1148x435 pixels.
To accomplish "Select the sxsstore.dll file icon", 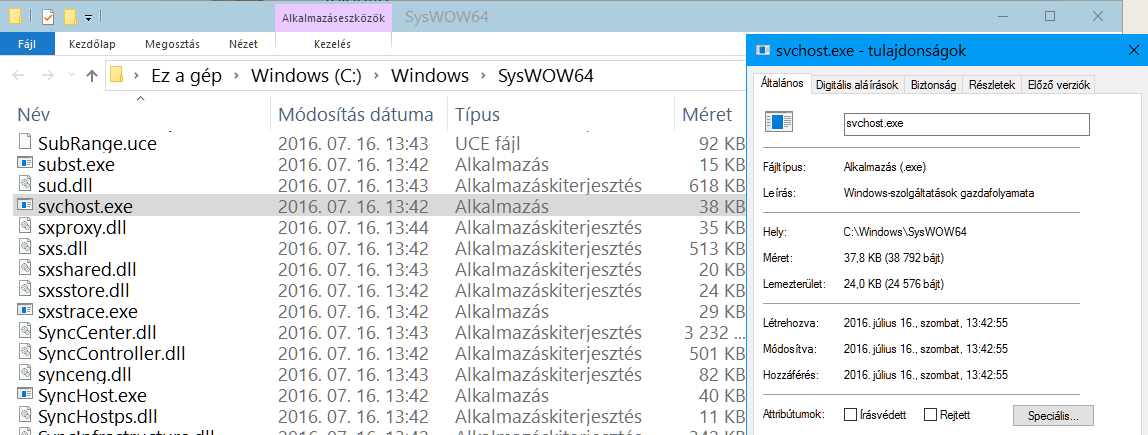I will [x=25, y=290].
